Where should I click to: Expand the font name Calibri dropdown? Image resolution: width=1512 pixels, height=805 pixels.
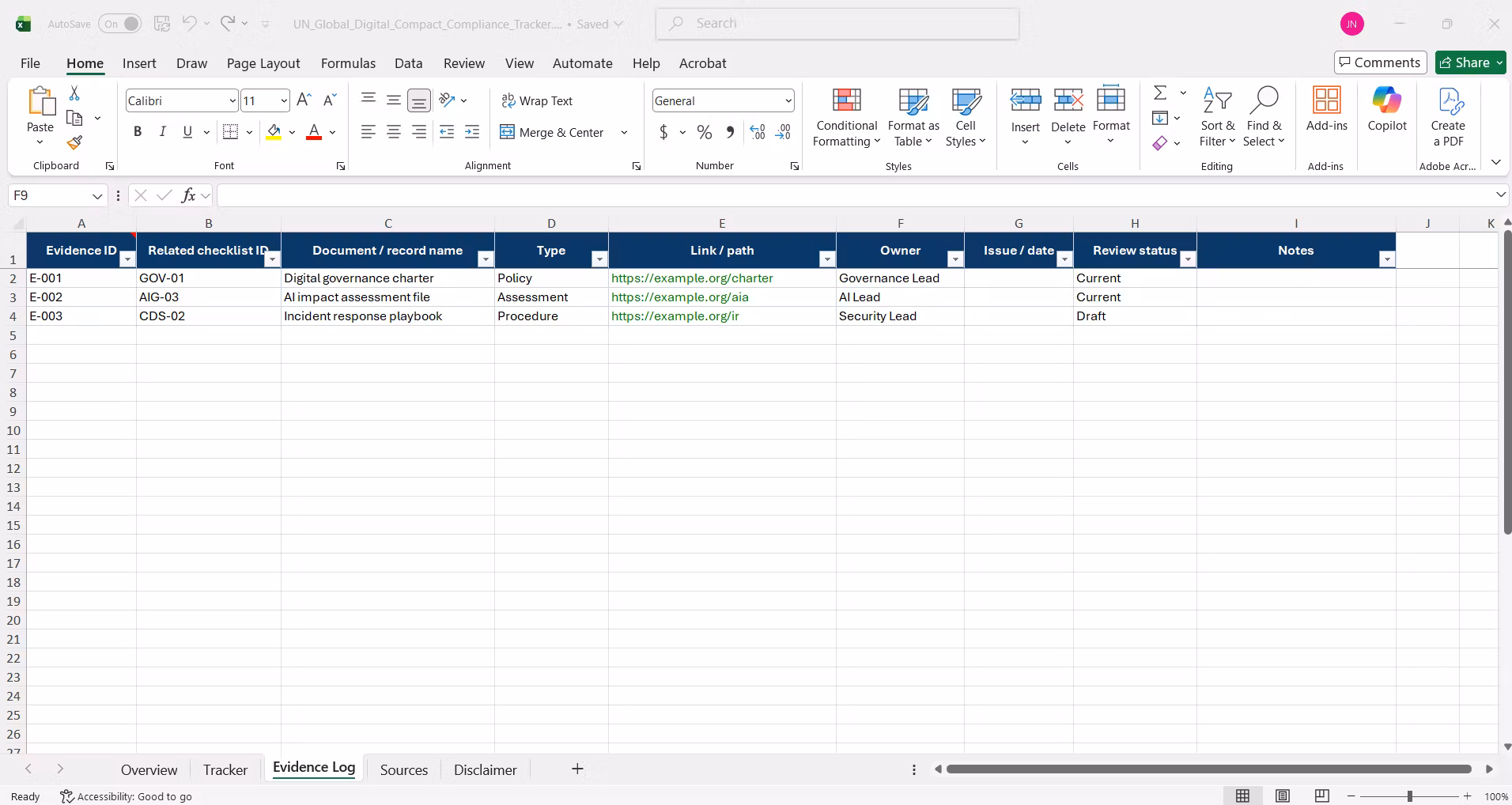tap(232, 100)
